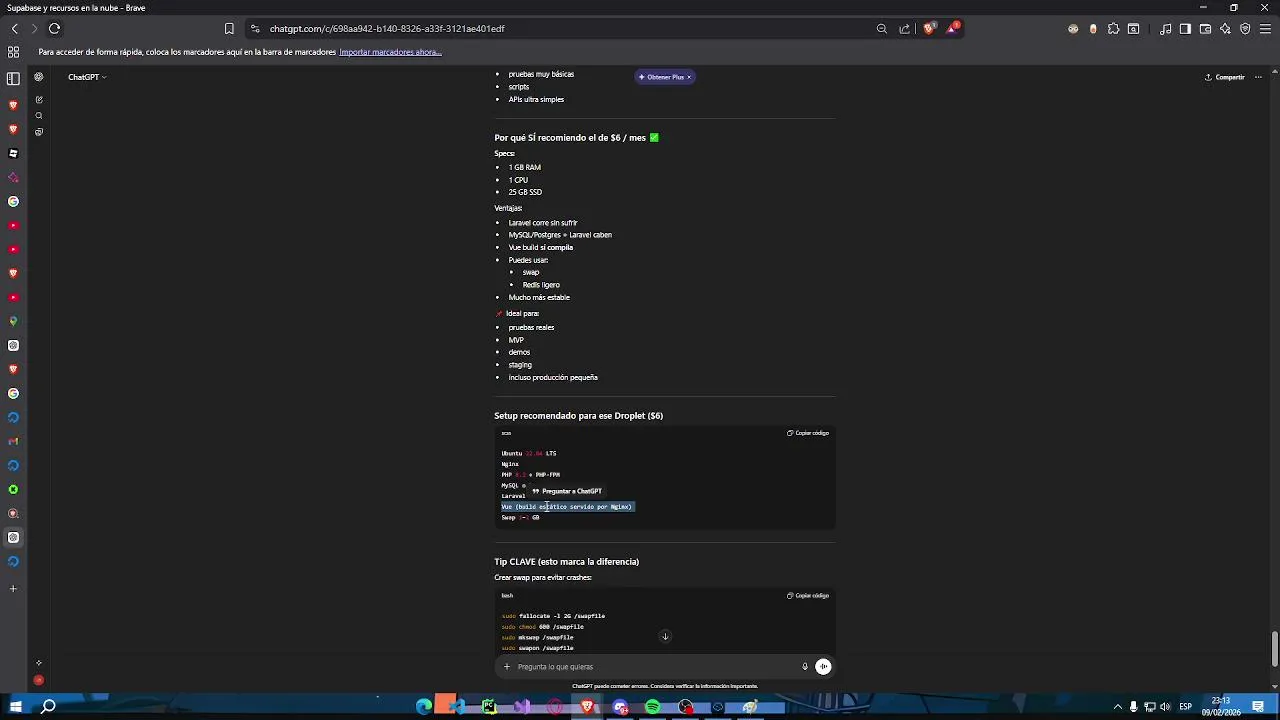The image size is (1280, 720).
Task: Copy code in the Setup recomendado block
Action: [x=808, y=433]
